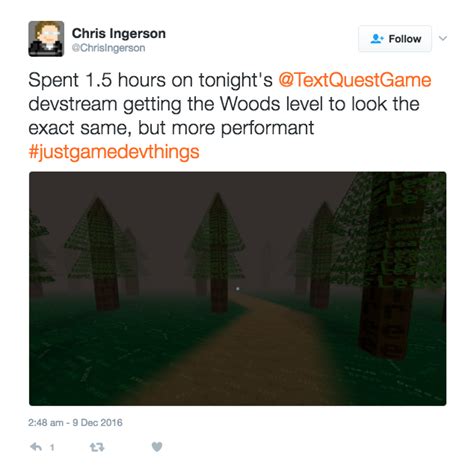
Task: Select the tweet text about devstream
Action: (230, 116)
